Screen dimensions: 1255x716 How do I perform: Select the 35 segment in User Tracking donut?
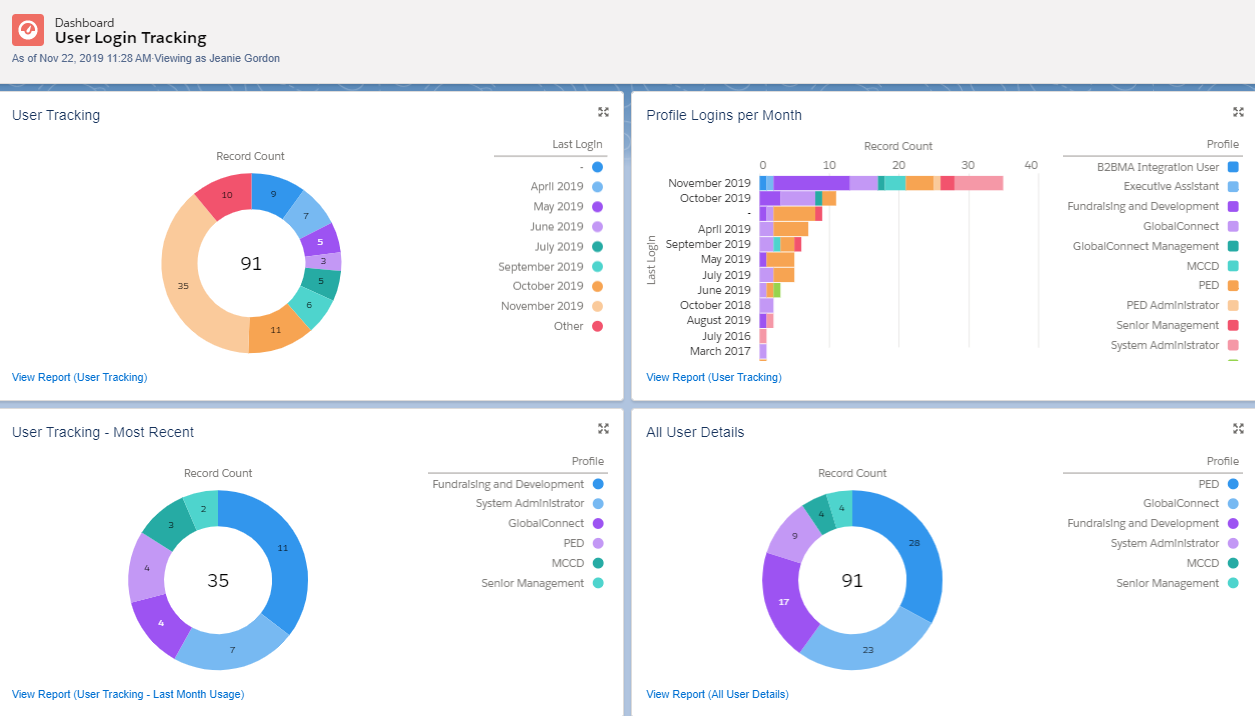(x=182, y=285)
